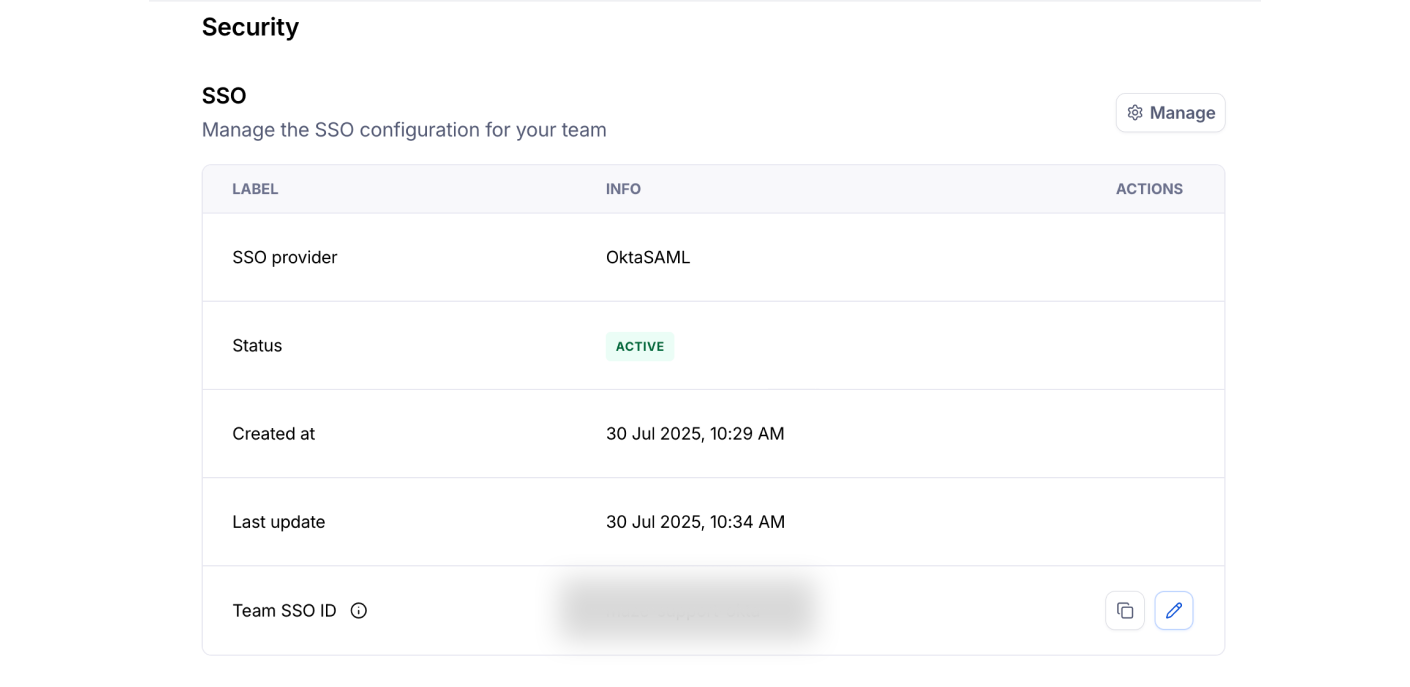Click the LABEL column header
This screenshot has height=687, width=1410.
point(255,189)
